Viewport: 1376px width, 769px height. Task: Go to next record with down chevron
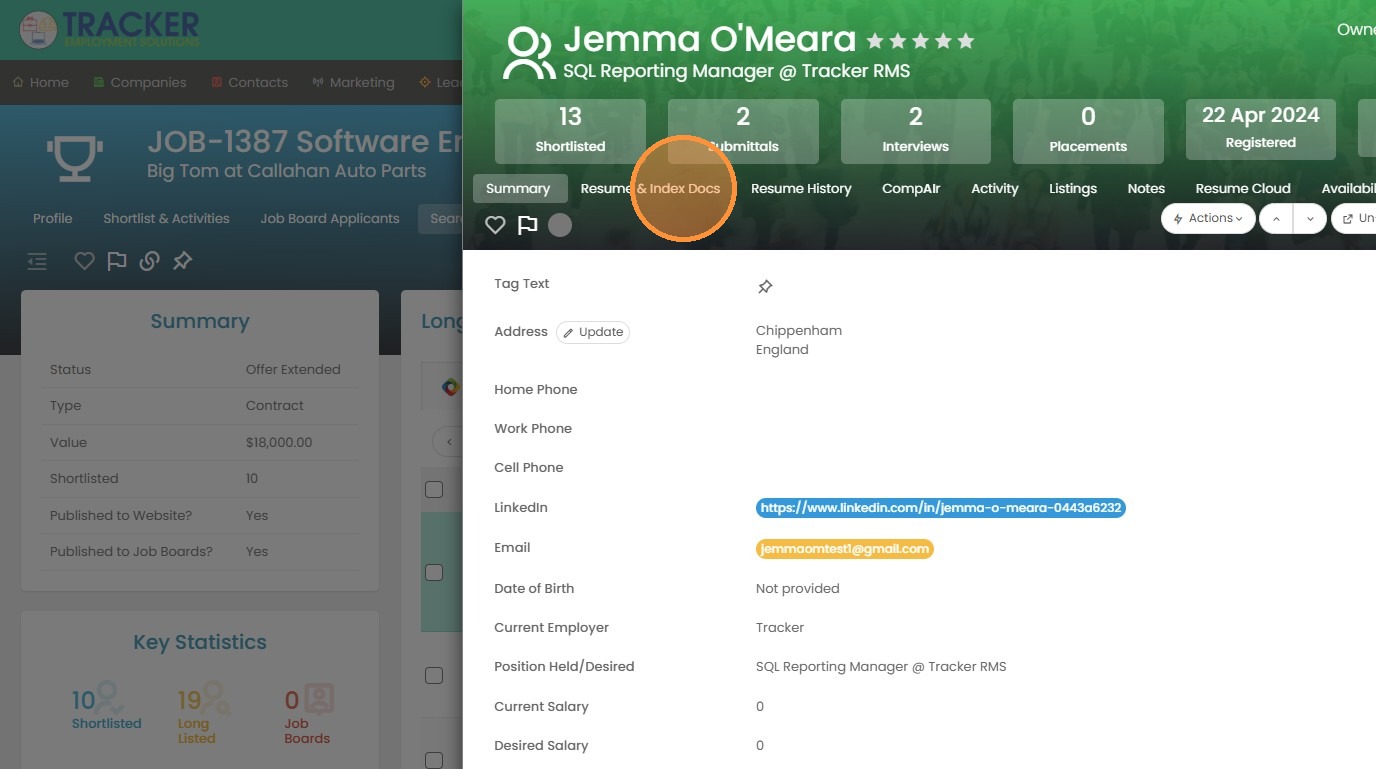tap(1310, 218)
